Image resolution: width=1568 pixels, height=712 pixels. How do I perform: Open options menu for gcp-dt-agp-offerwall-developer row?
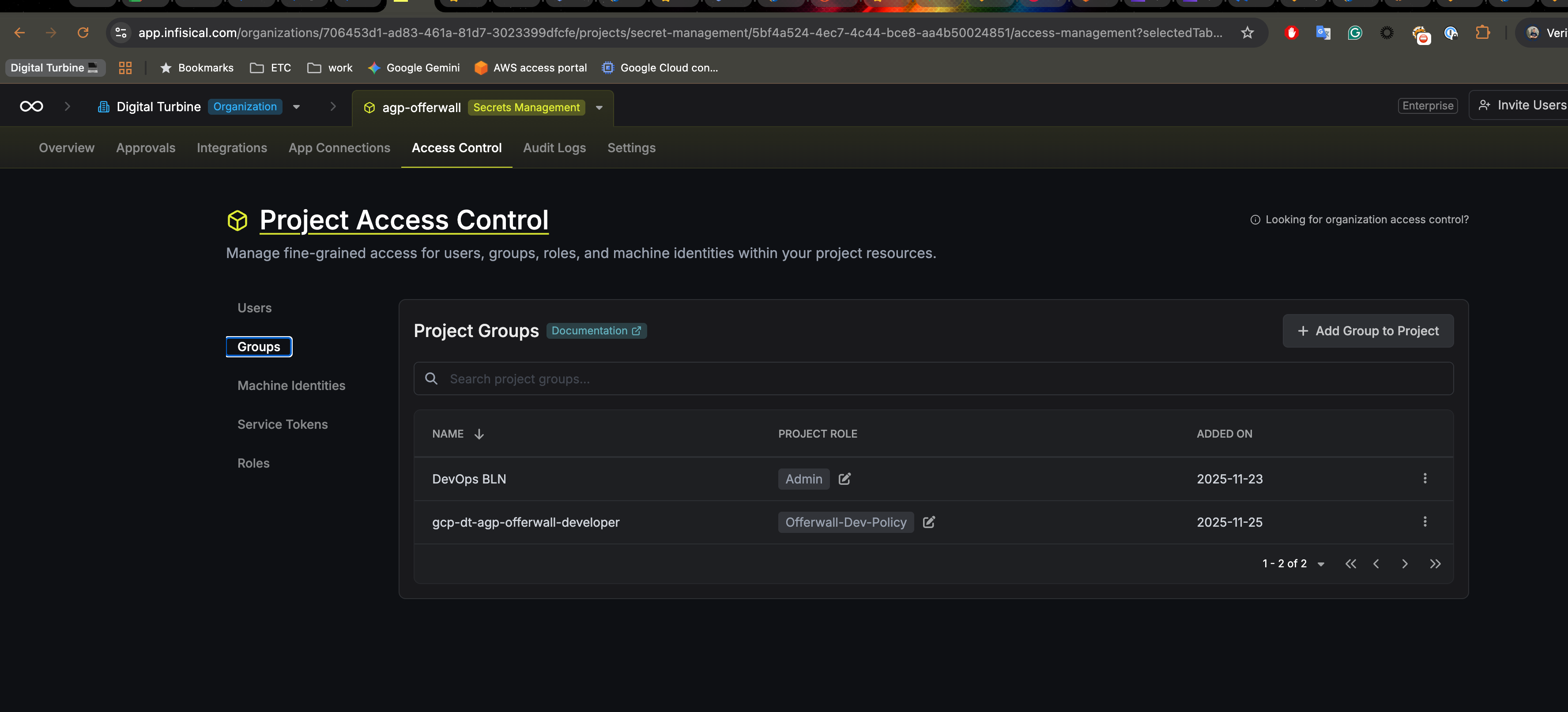coord(1425,522)
